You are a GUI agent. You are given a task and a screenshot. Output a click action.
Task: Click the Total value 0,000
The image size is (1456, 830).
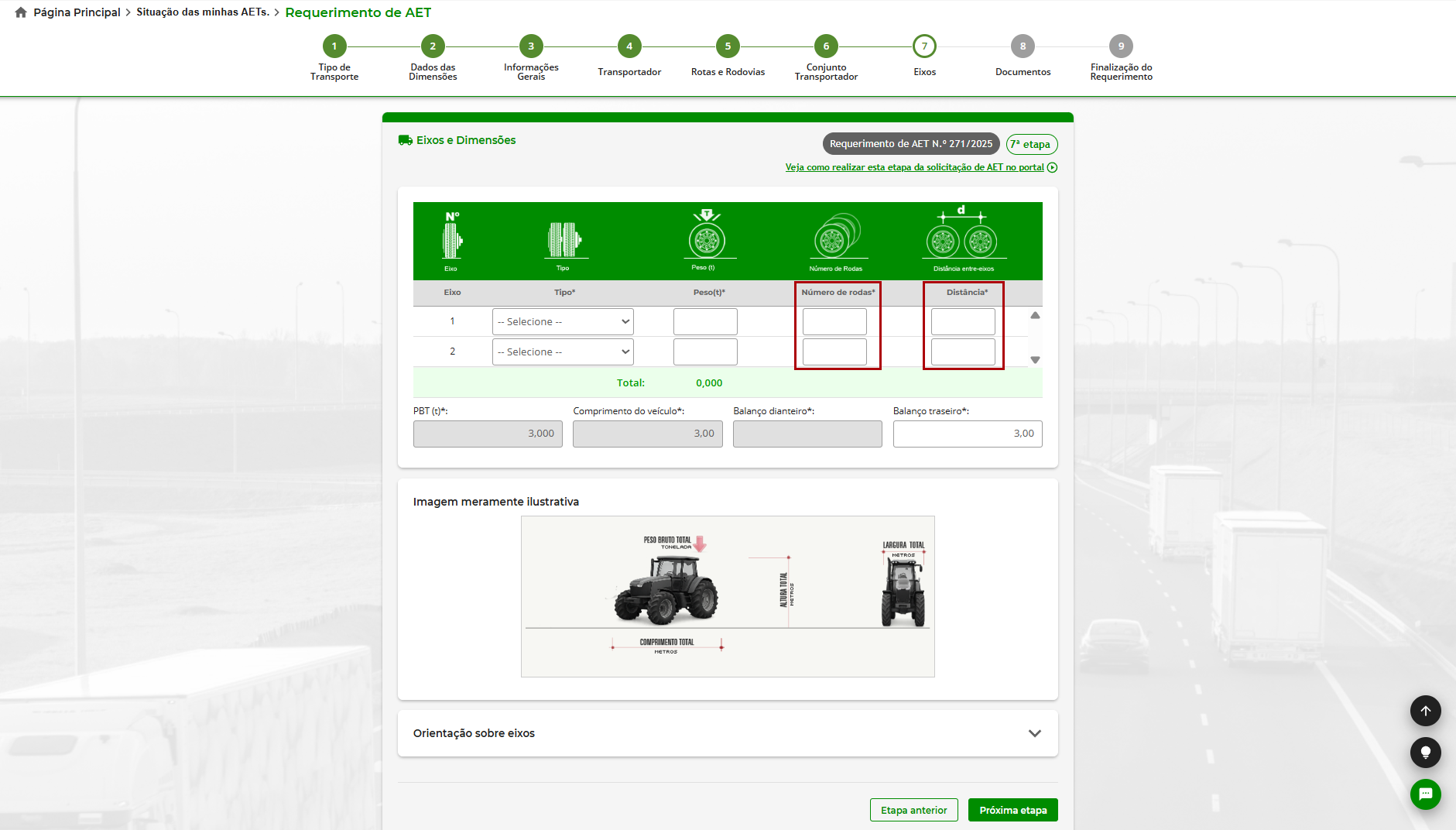click(709, 383)
